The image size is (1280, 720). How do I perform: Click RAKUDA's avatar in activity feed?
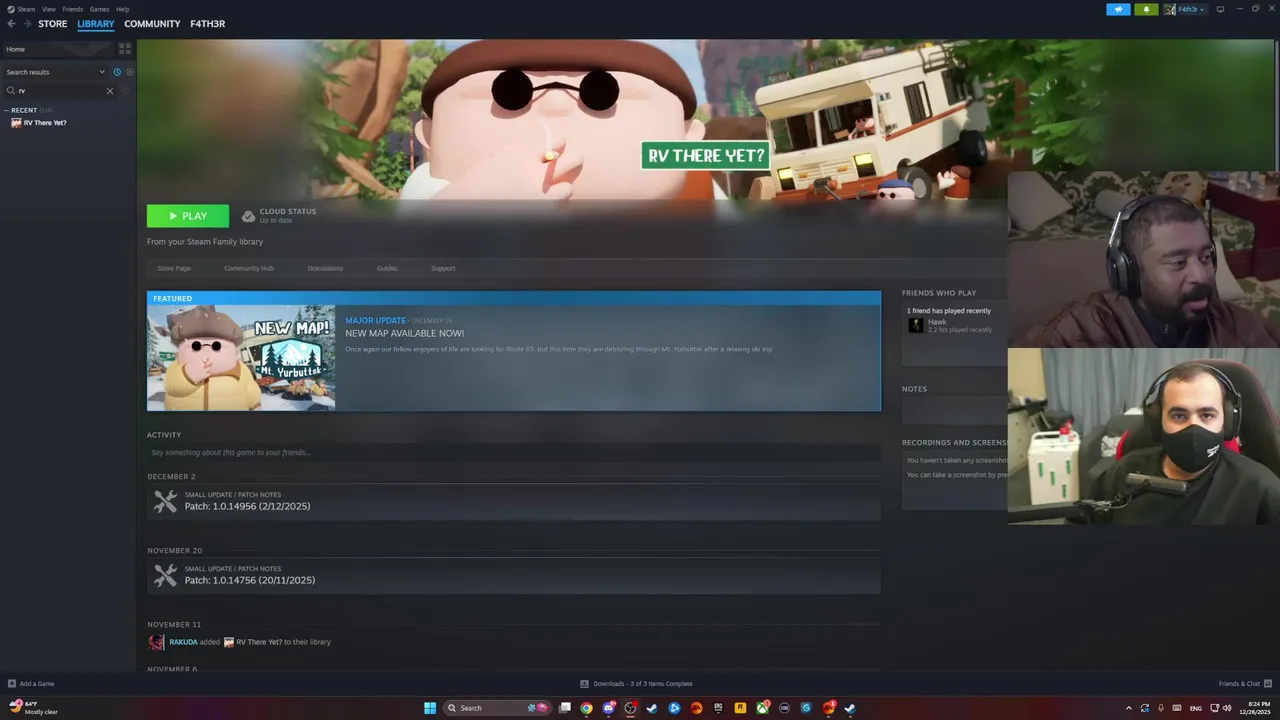[156, 642]
